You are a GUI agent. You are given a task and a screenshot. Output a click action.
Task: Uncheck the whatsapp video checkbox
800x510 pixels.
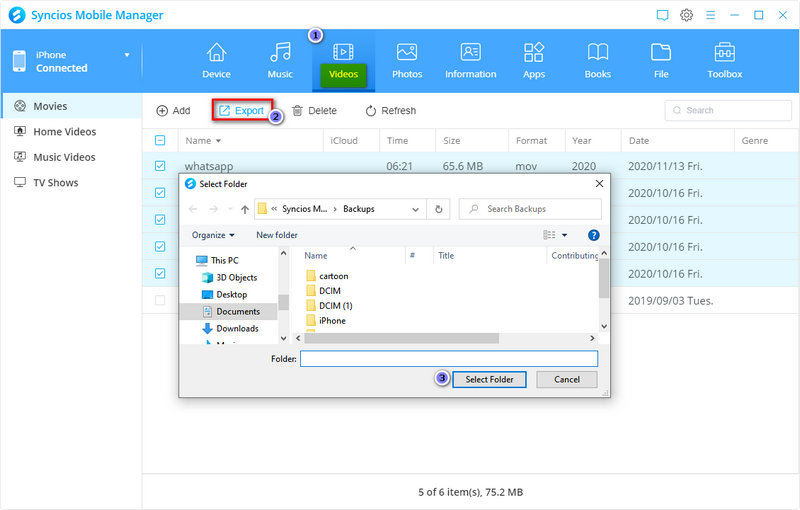[x=160, y=167]
